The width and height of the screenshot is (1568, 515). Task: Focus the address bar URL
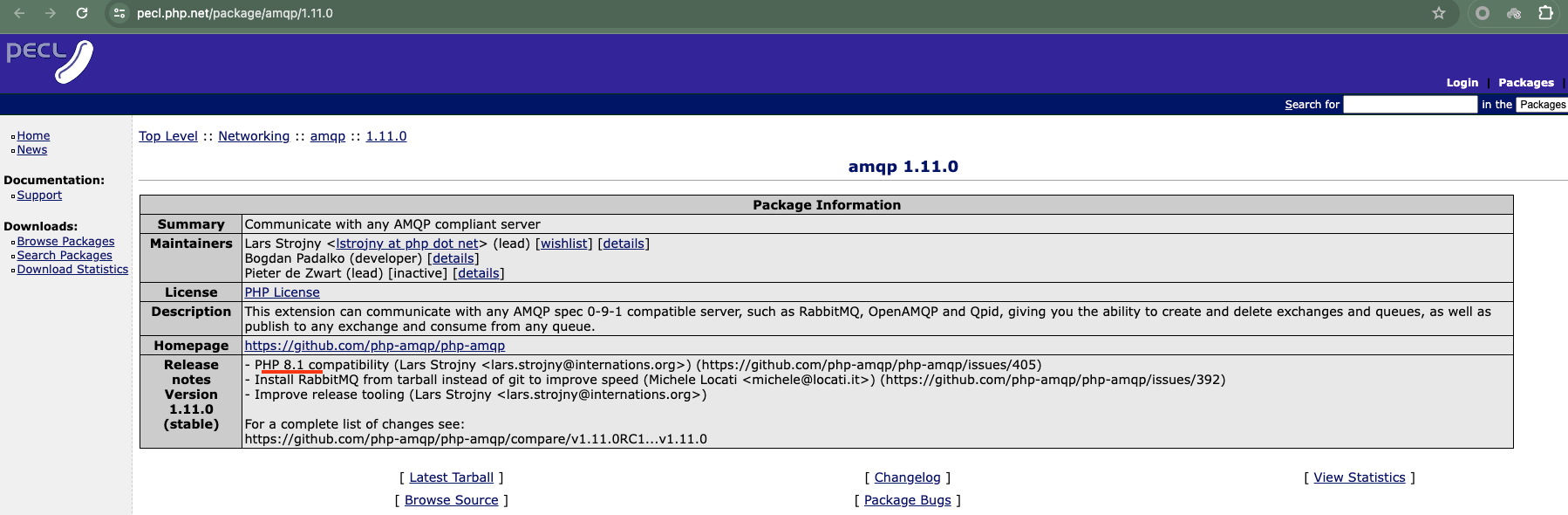pyautogui.click(x=235, y=13)
